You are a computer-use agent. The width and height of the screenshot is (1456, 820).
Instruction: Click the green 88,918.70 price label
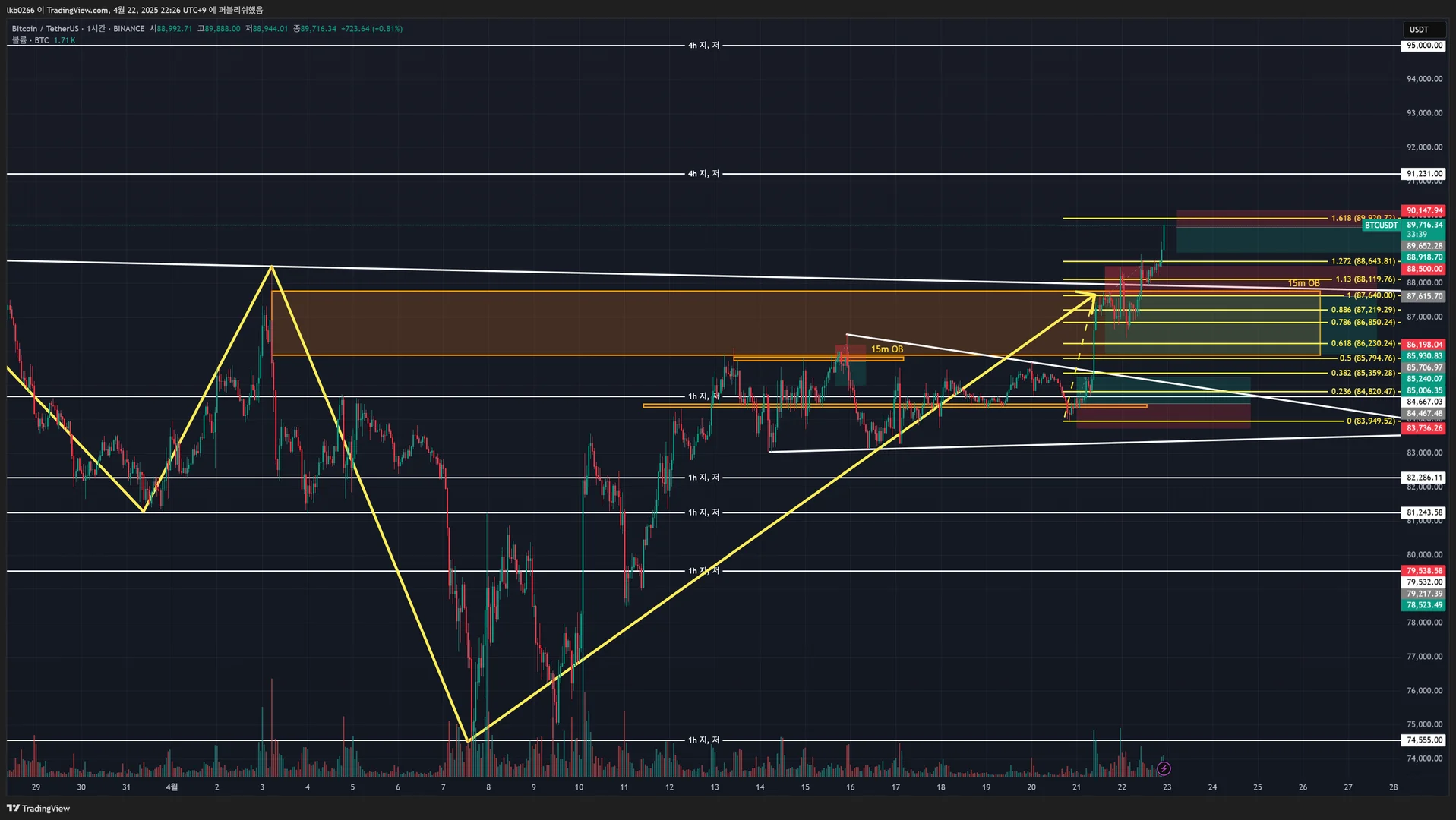(1424, 257)
